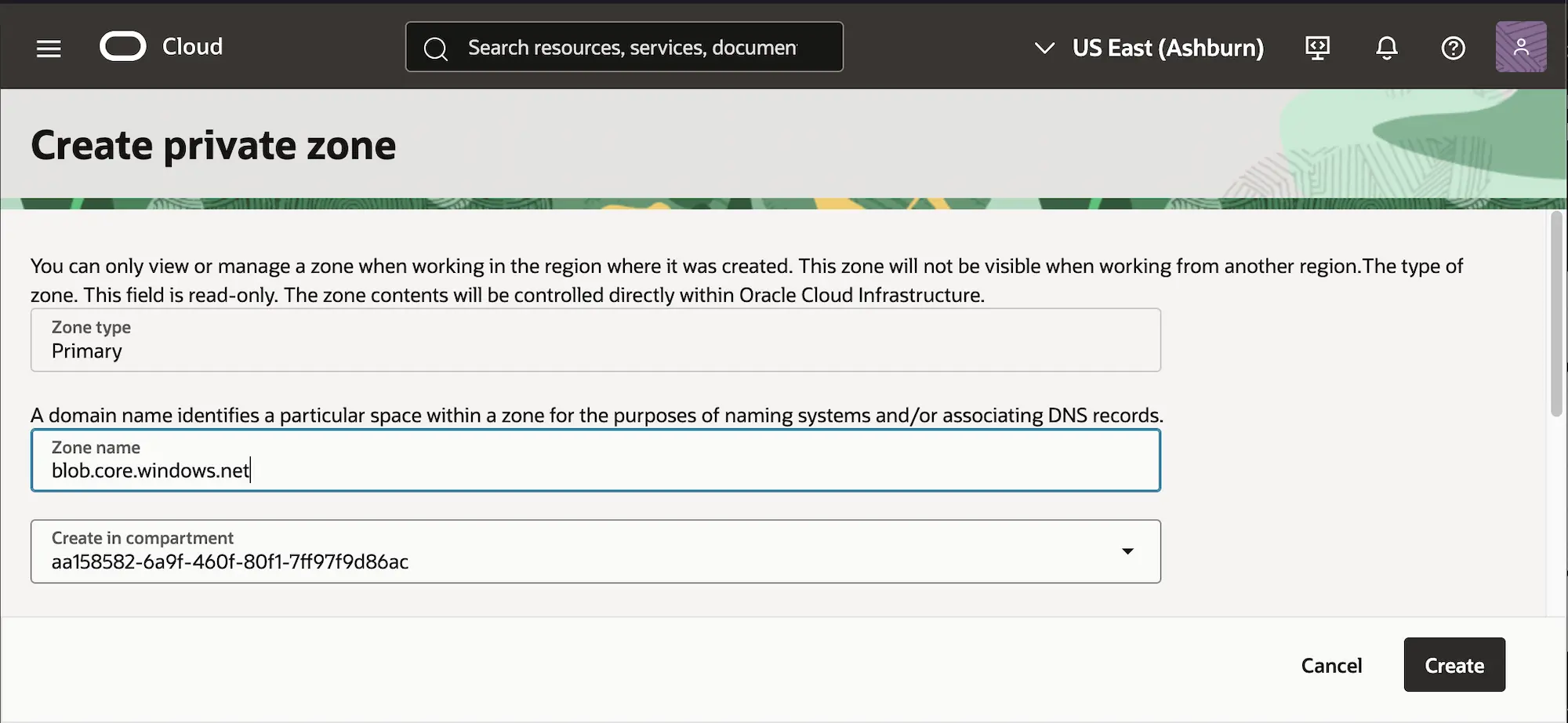Click the Zone name field label
Screen dimensions: 1568x723
click(x=96, y=448)
